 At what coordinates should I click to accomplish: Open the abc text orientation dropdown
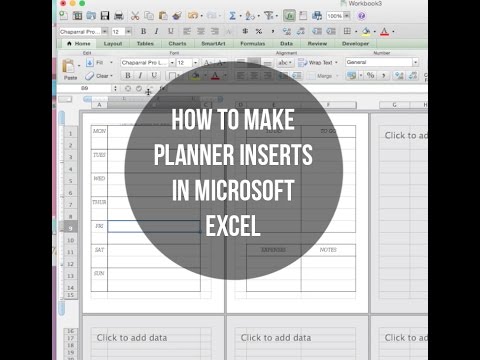click(284, 63)
